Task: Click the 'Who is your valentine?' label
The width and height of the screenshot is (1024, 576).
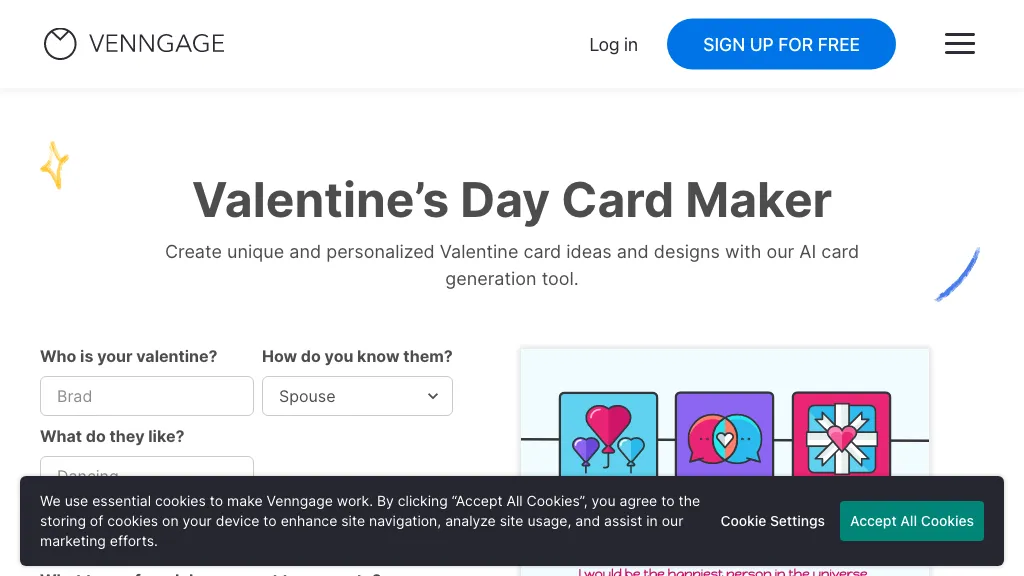Action: coord(128,356)
